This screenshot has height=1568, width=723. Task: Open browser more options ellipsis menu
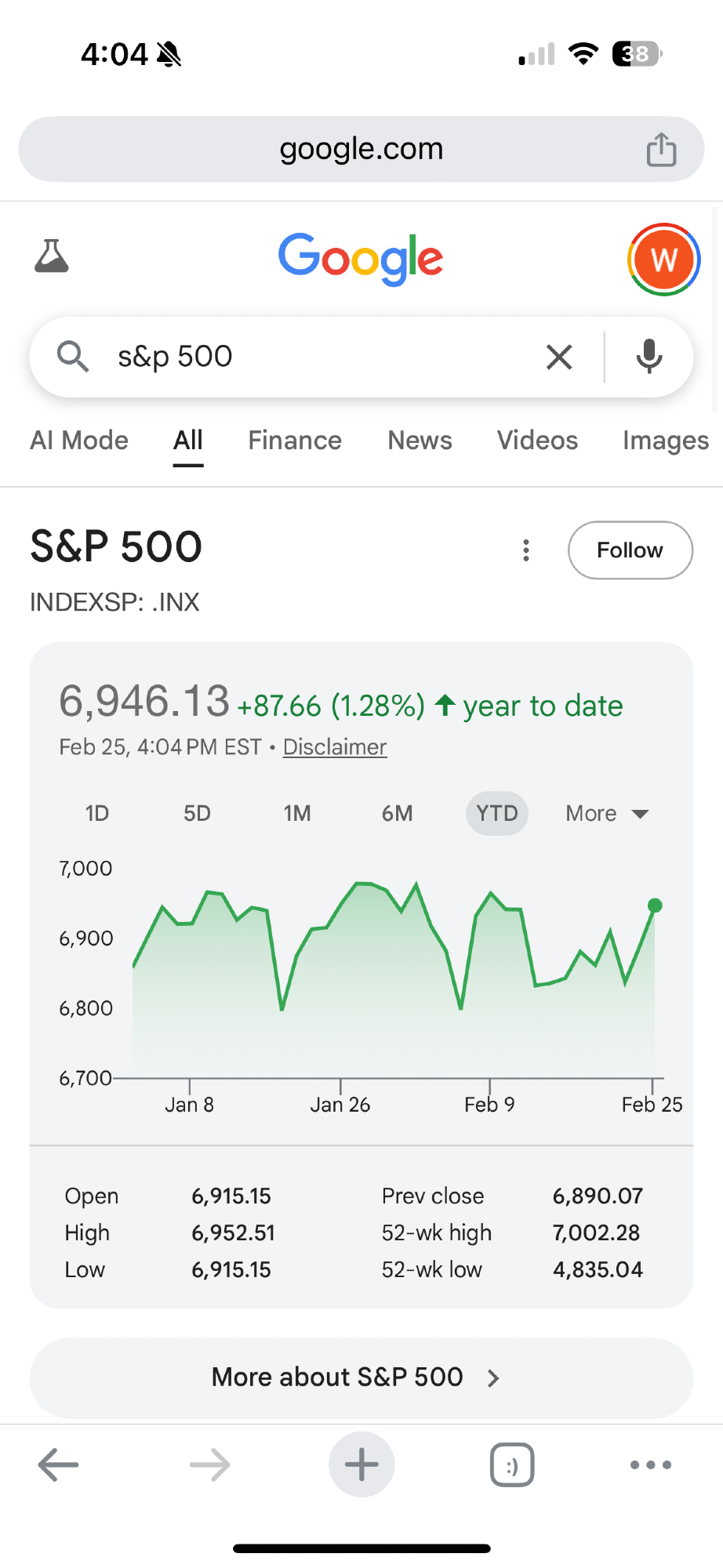pos(651,1464)
